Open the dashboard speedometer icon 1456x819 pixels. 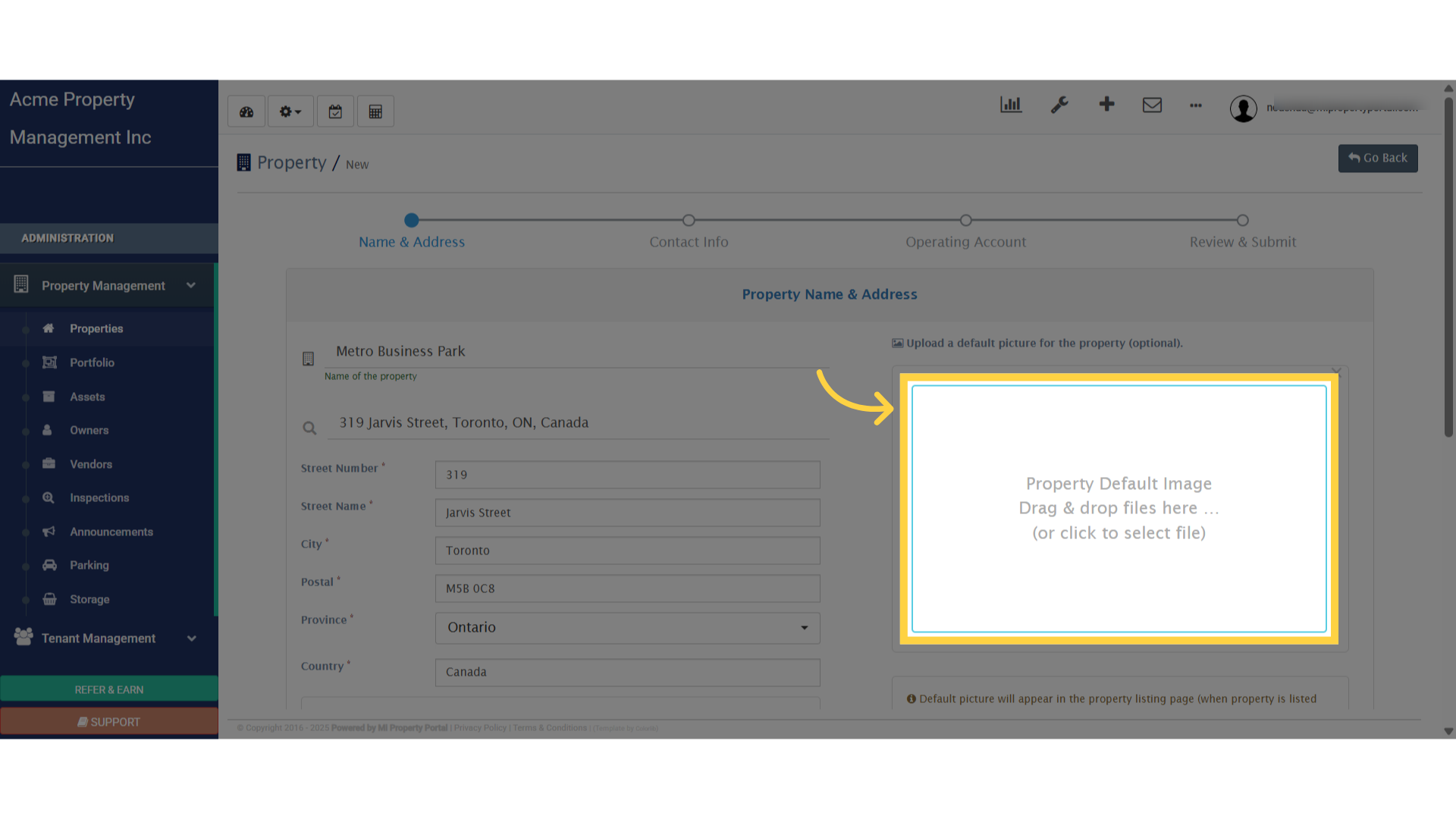(246, 111)
